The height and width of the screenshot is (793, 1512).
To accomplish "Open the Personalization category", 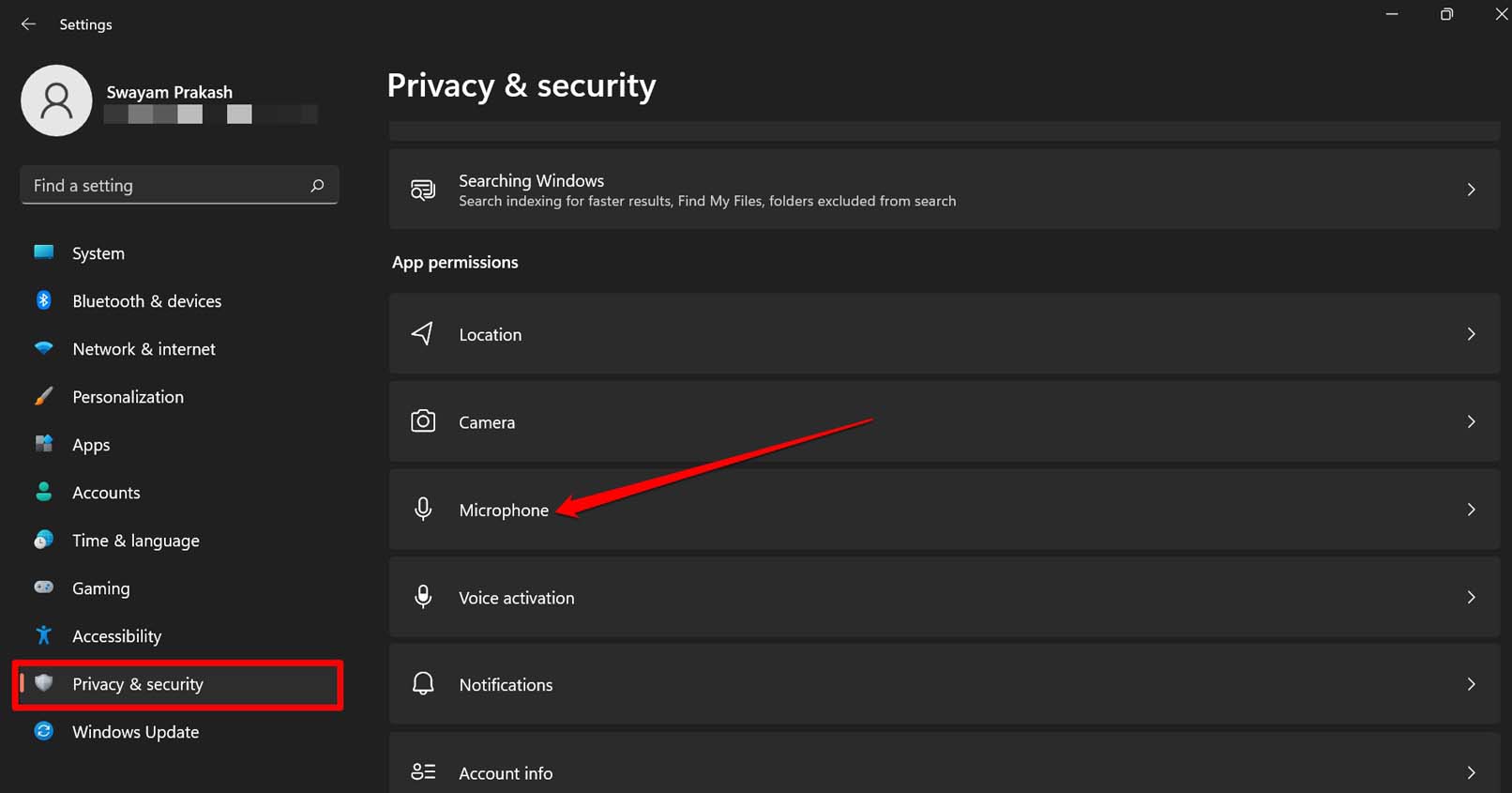I will click(x=128, y=397).
